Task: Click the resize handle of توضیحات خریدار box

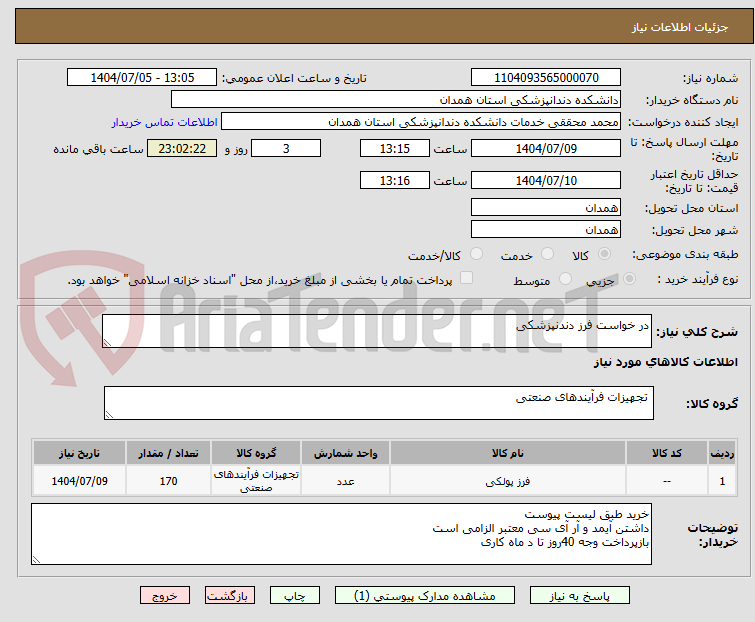Action: pyautogui.click(x=36, y=559)
